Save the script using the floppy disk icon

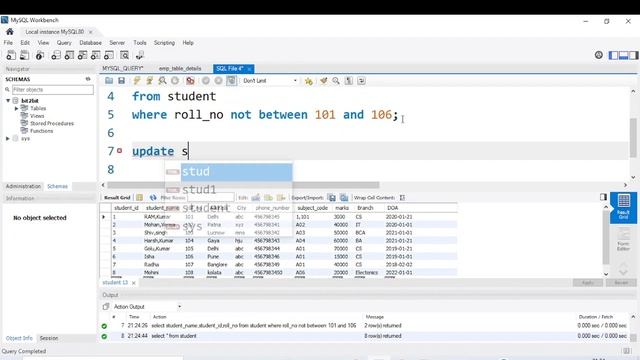pyautogui.click(x=121, y=81)
